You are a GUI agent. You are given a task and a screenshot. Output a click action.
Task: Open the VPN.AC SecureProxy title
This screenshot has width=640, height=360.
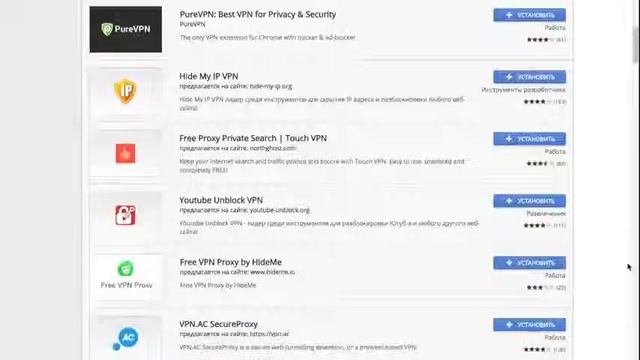(x=218, y=324)
